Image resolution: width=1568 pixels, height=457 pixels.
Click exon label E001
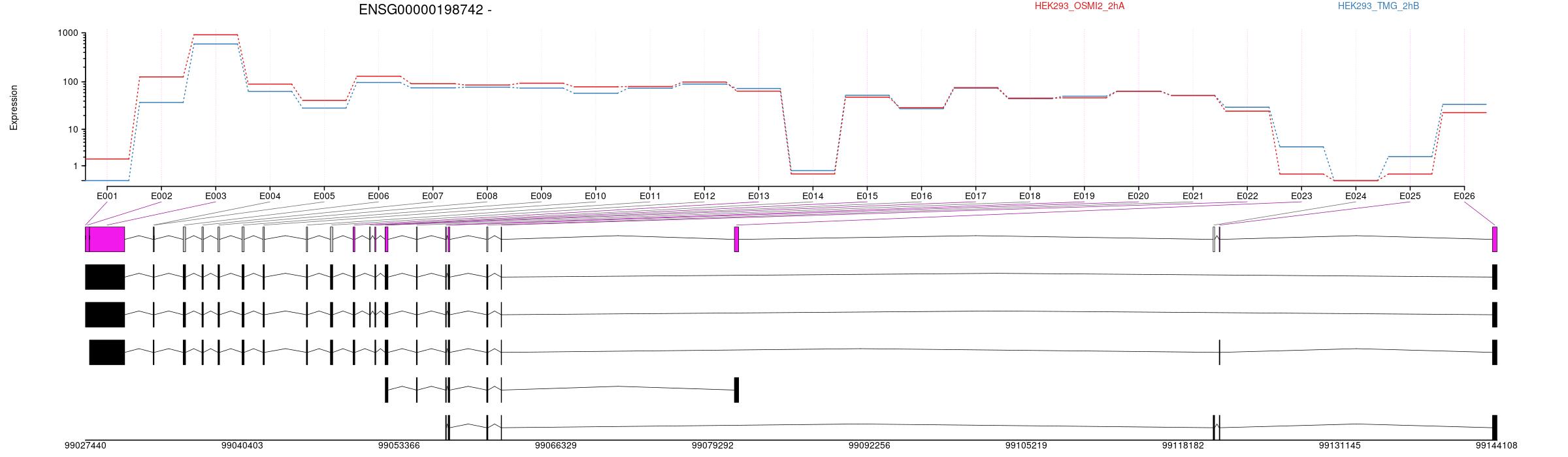pos(107,196)
